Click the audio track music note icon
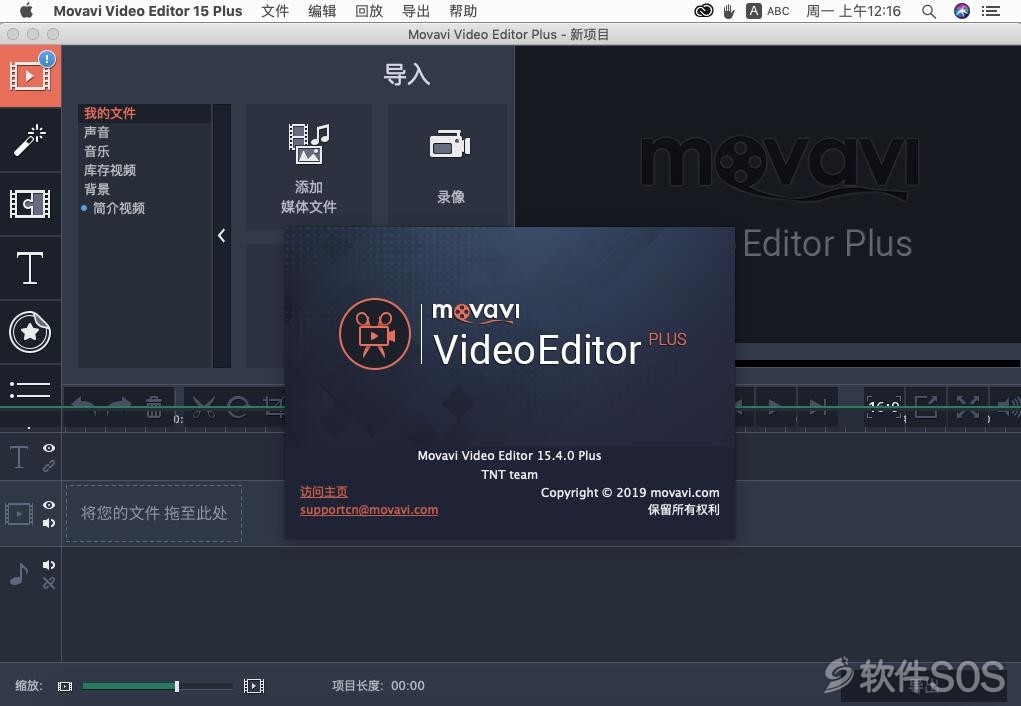This screenshot has width=1021, height=706. [19, 574]
